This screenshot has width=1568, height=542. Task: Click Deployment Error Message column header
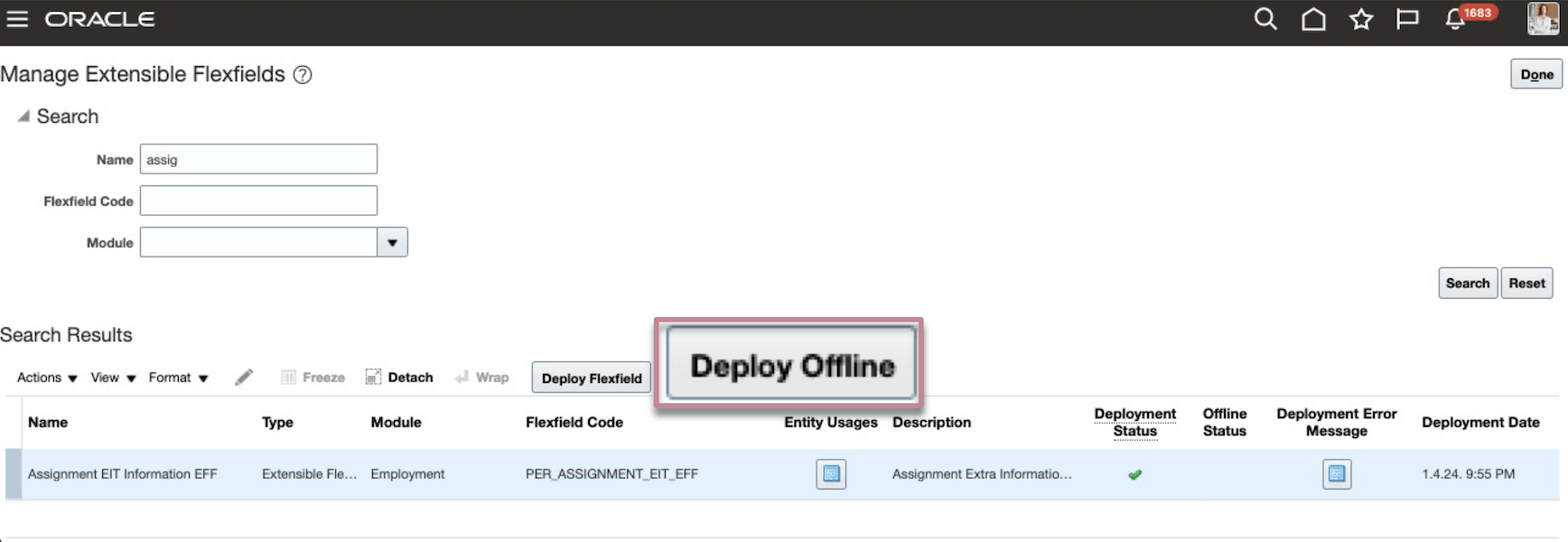click(x=1336, y=422)
